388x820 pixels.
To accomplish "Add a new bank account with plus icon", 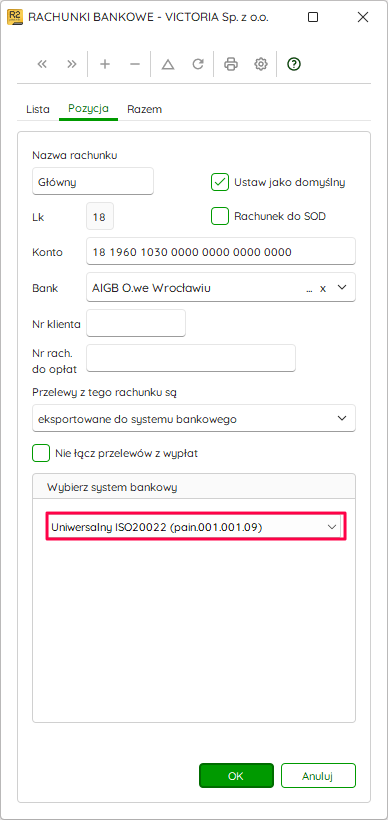I will (105, 64).
